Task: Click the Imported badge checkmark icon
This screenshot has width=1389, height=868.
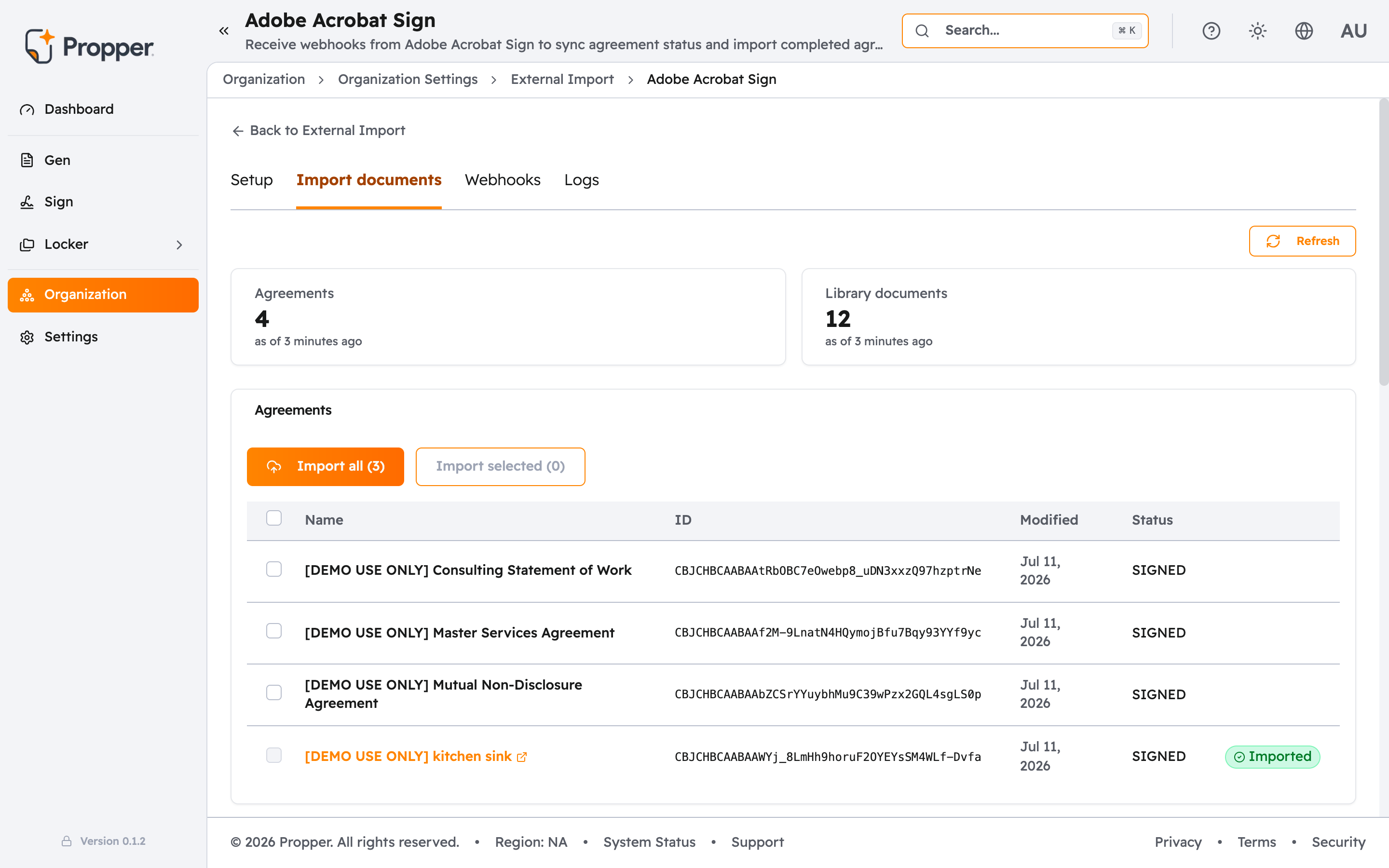Action: 1240,757
